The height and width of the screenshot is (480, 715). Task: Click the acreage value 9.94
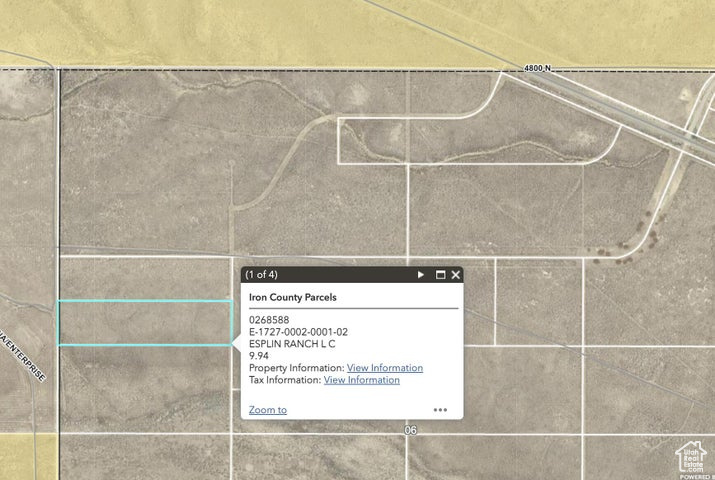[x=259, y=355]
